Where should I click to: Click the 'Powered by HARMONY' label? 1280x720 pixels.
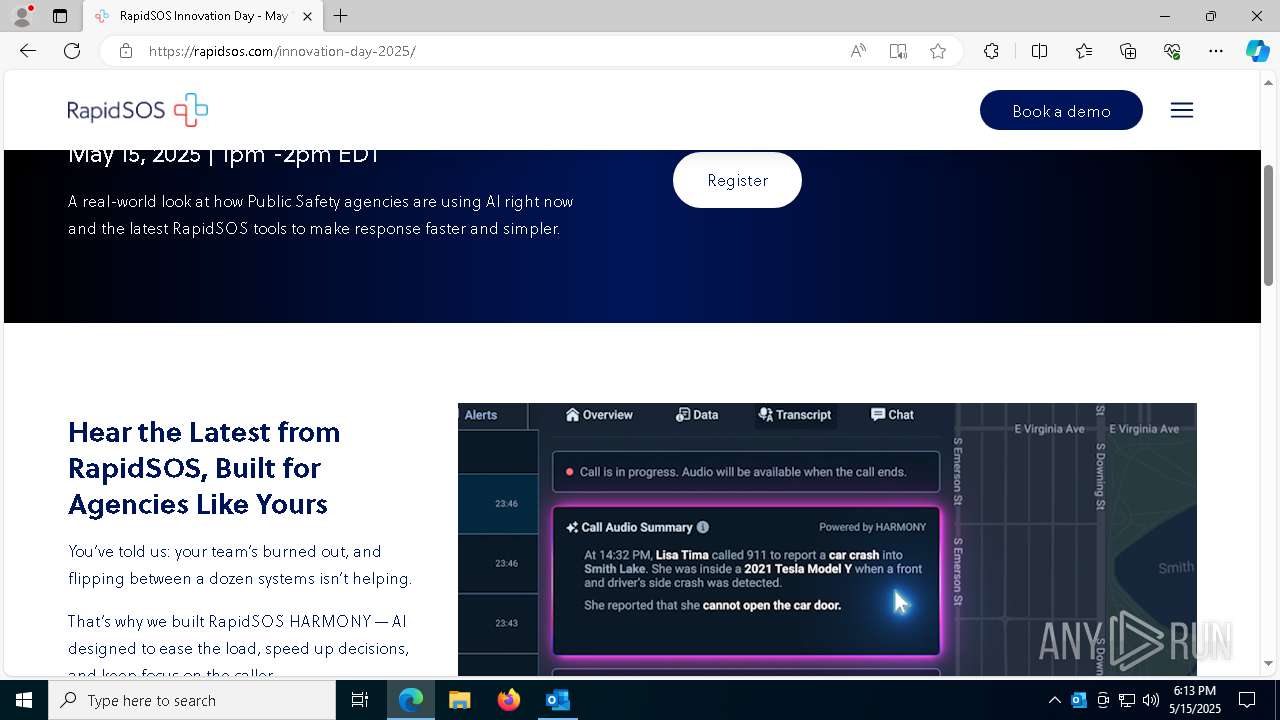(x=872, y=527)
